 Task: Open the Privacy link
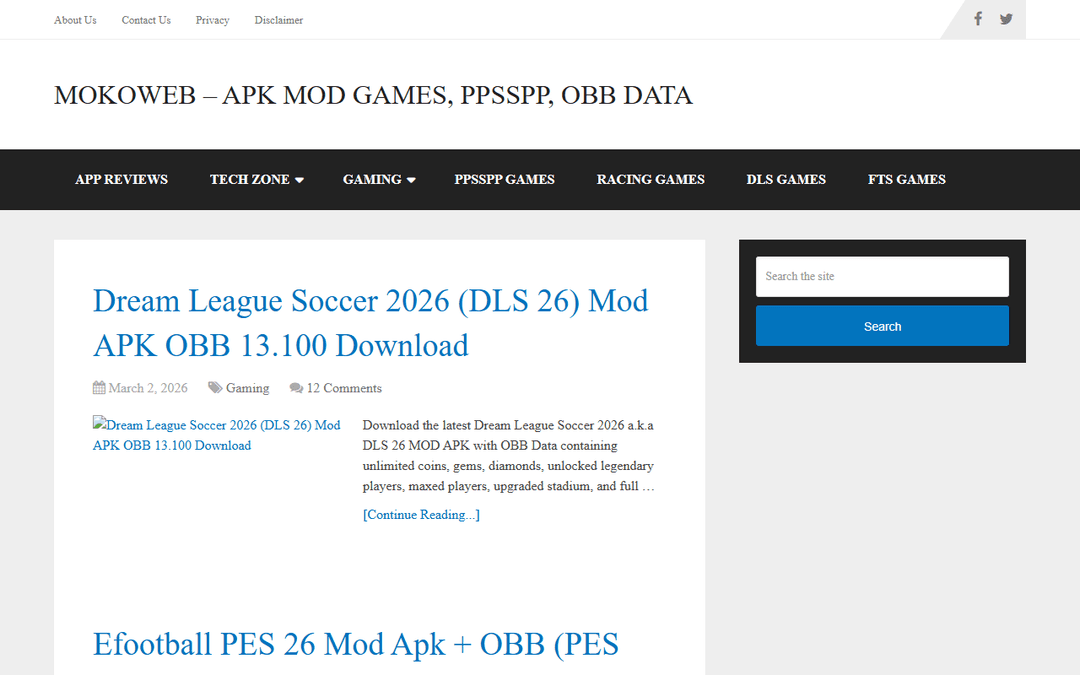coord(212,20)
